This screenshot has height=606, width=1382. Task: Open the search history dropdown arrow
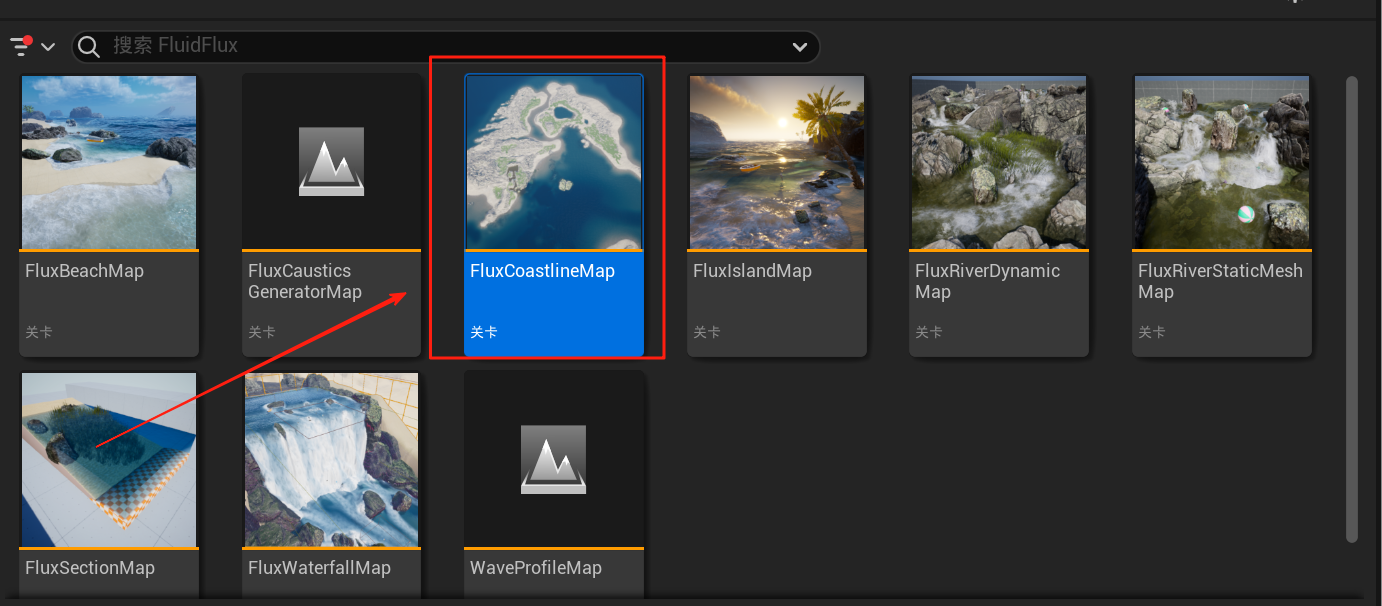point(799,47)
